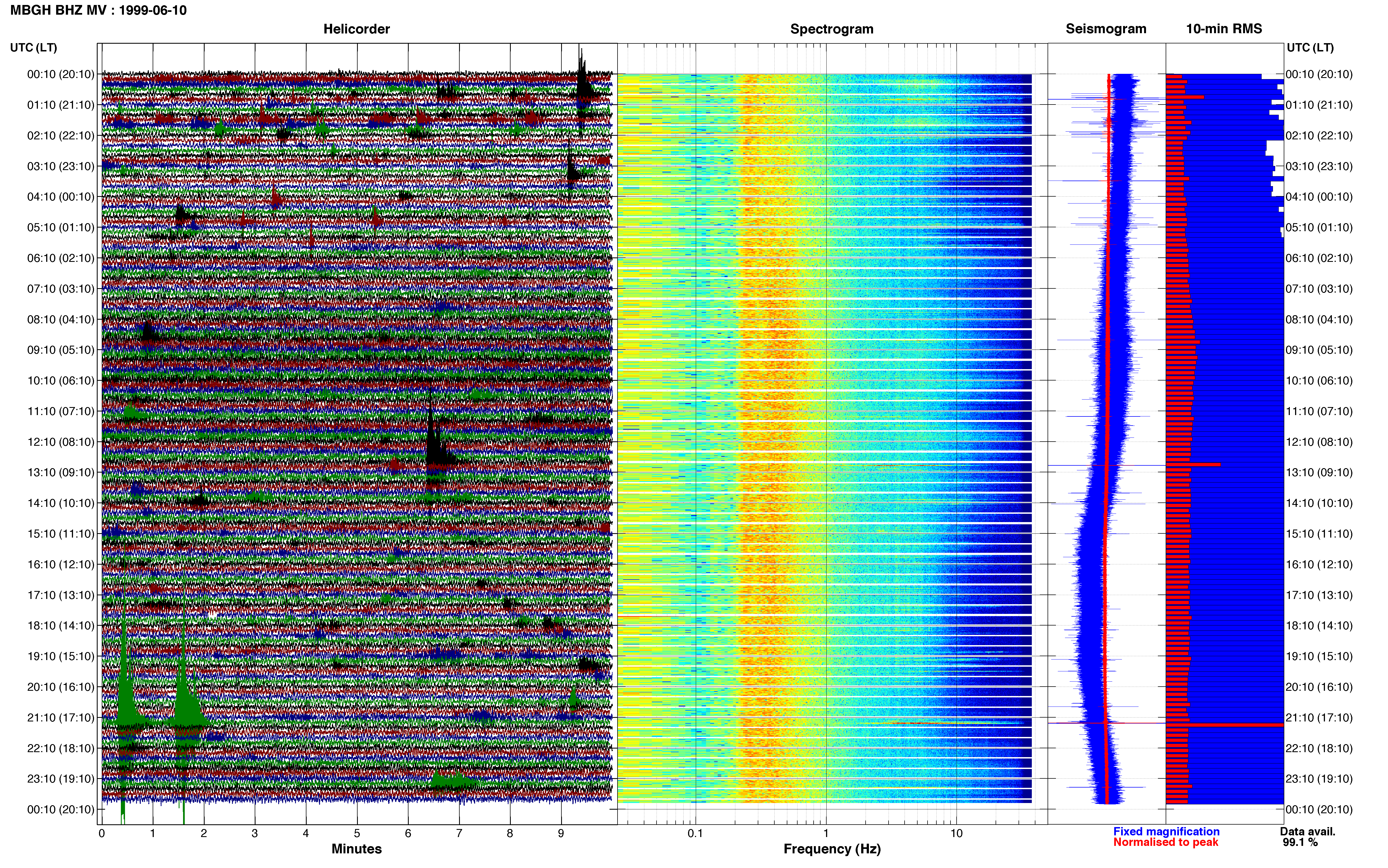Image resolution: width=1388 pixels, height=868 pixels.
Task: Click Helicorder-side time label '01:10 (21:10)'
Action: coord(60,105)
